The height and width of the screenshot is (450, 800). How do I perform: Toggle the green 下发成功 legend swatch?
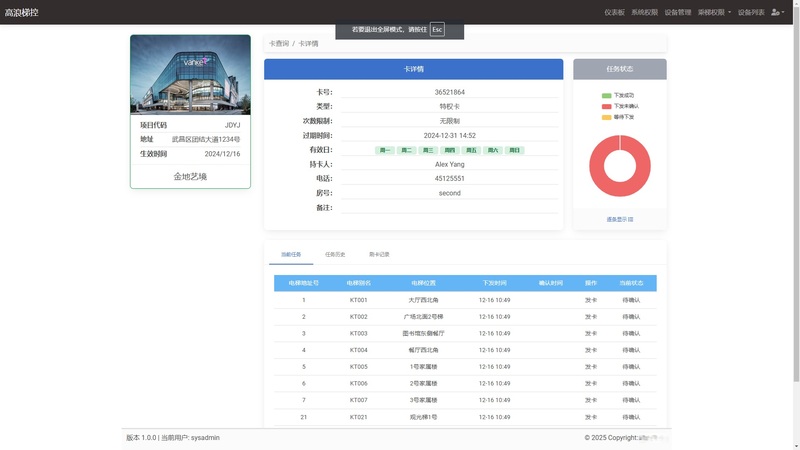[x=606, y=95]
